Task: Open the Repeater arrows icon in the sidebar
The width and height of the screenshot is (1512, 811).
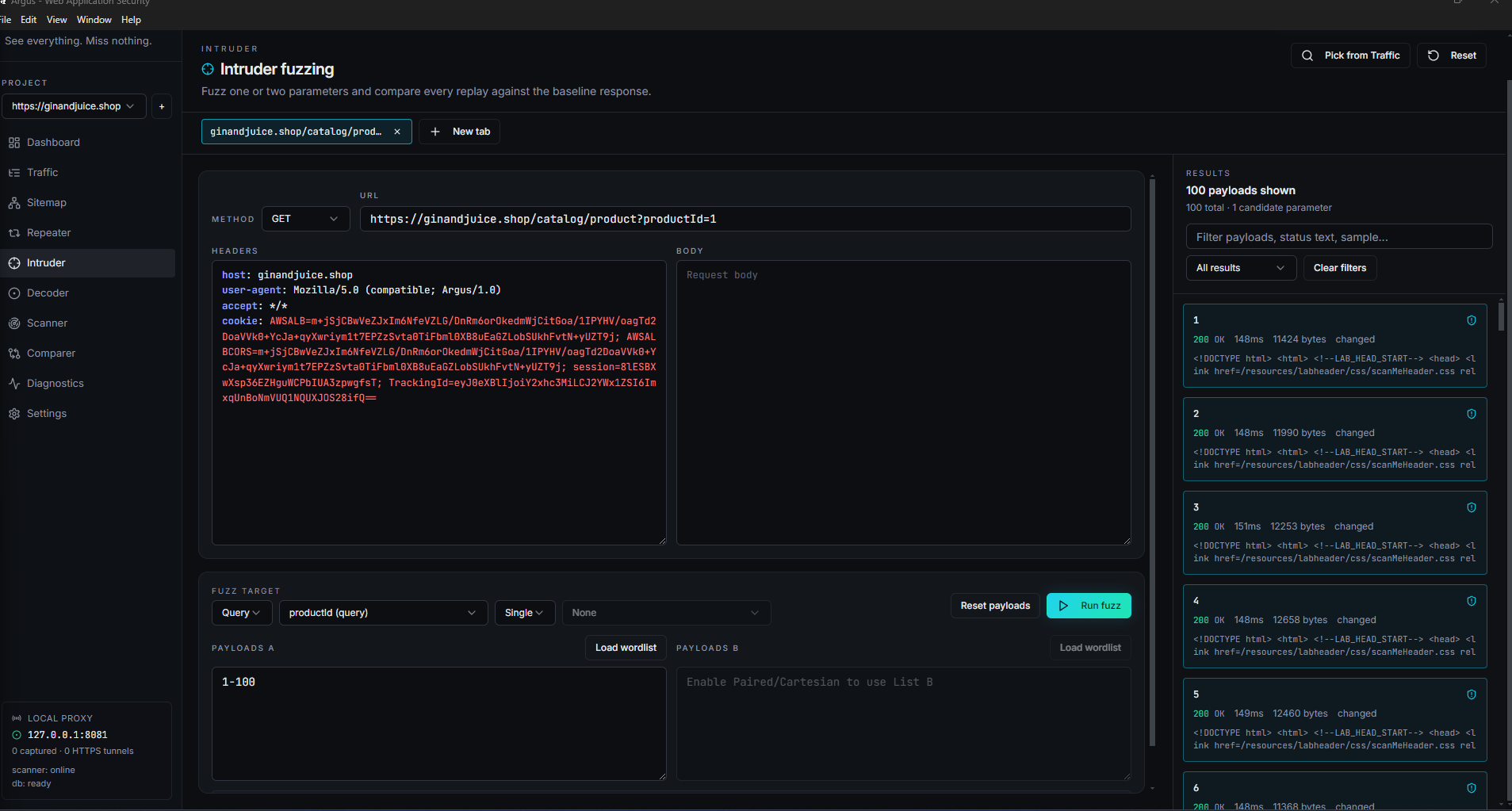Action: [14, 233]
